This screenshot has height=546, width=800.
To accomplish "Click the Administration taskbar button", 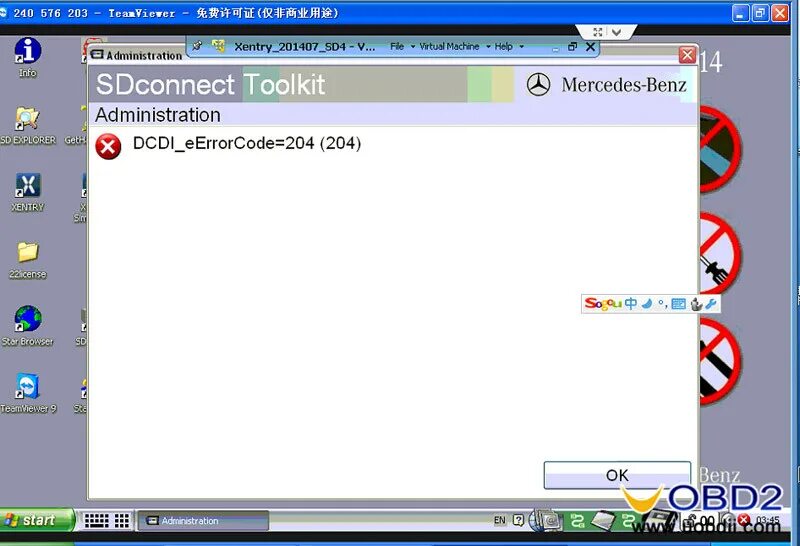I will tap(203, 520).
